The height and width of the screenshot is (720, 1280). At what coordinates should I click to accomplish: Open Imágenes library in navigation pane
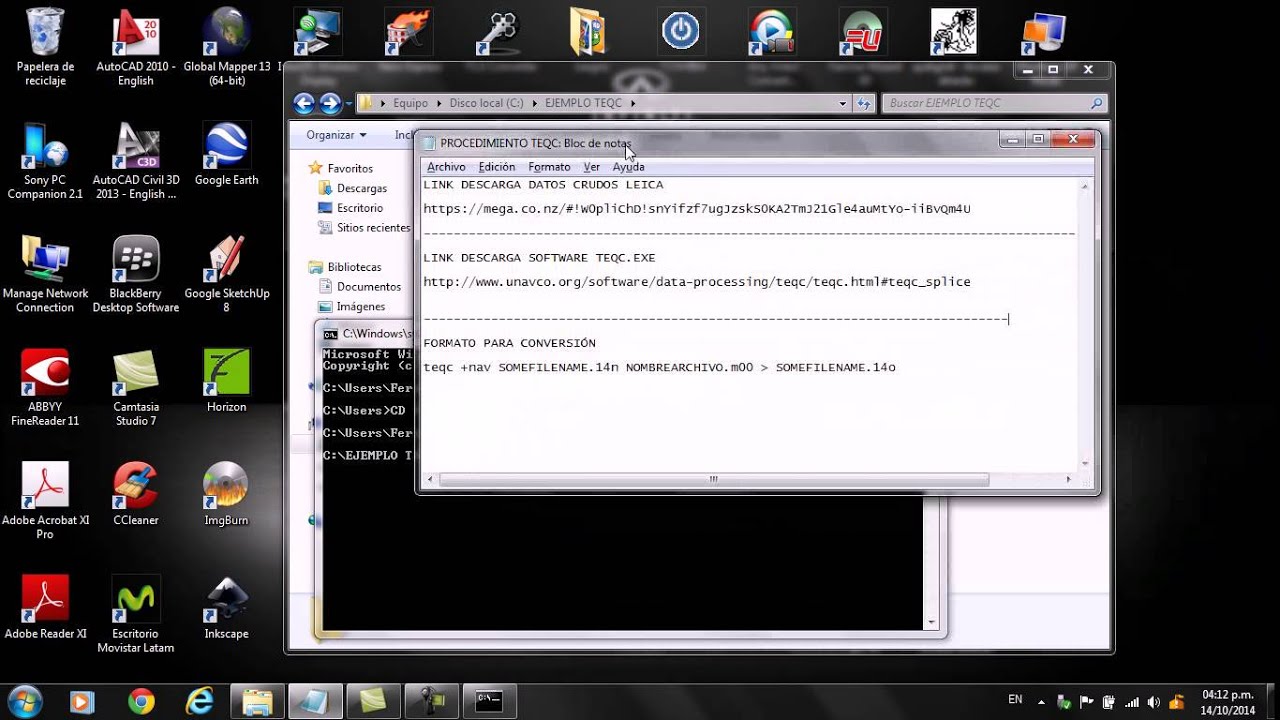(360, 307)
